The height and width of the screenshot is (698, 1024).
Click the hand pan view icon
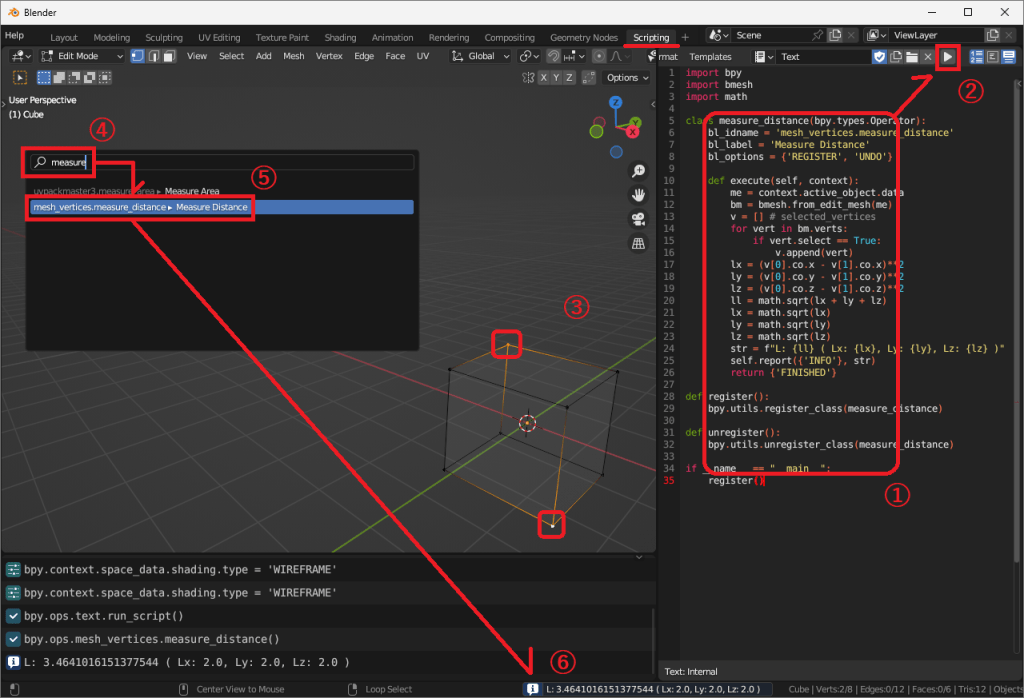click(x=638, y=194)
